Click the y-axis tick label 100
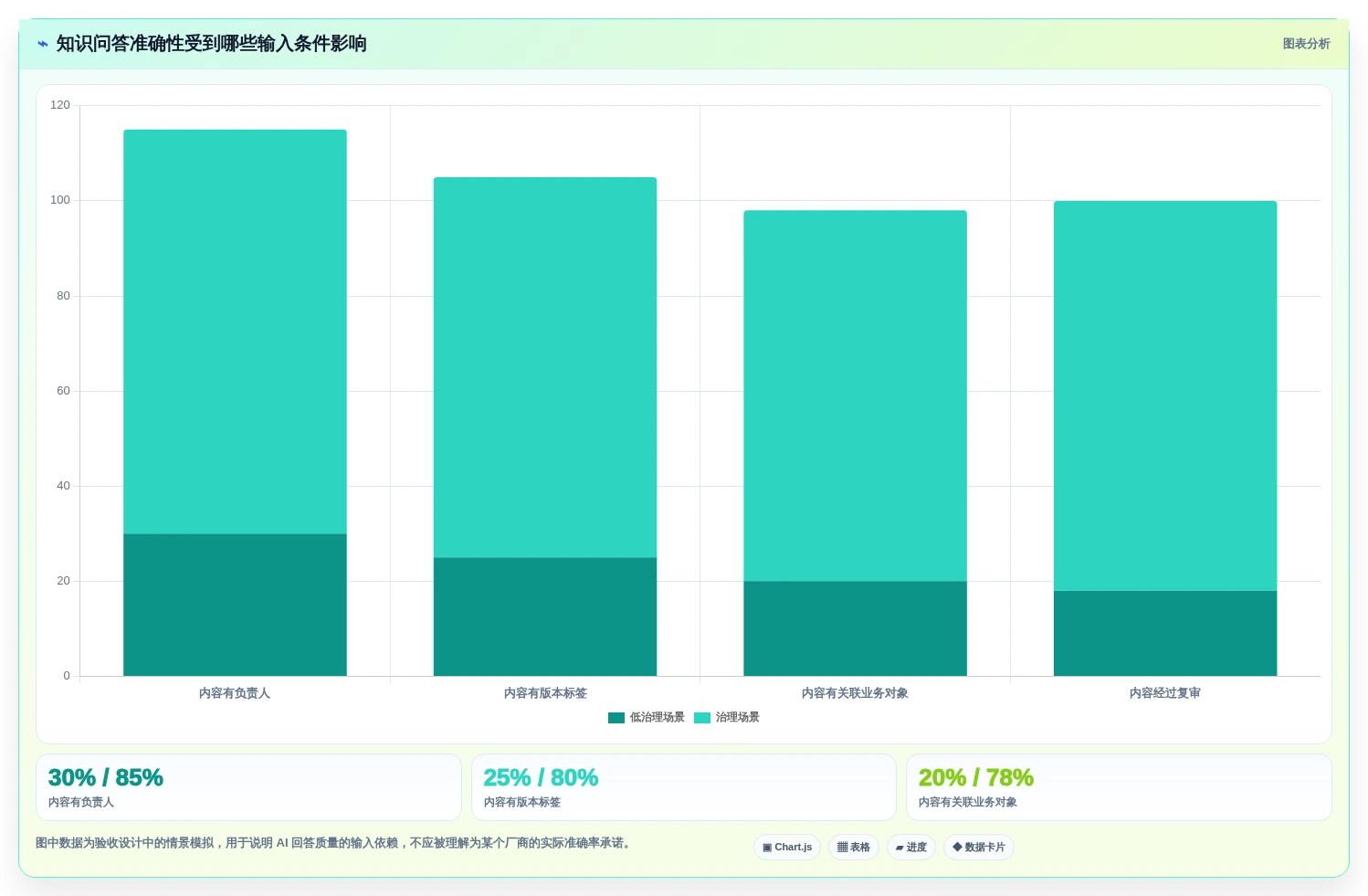 click(60, 200)
